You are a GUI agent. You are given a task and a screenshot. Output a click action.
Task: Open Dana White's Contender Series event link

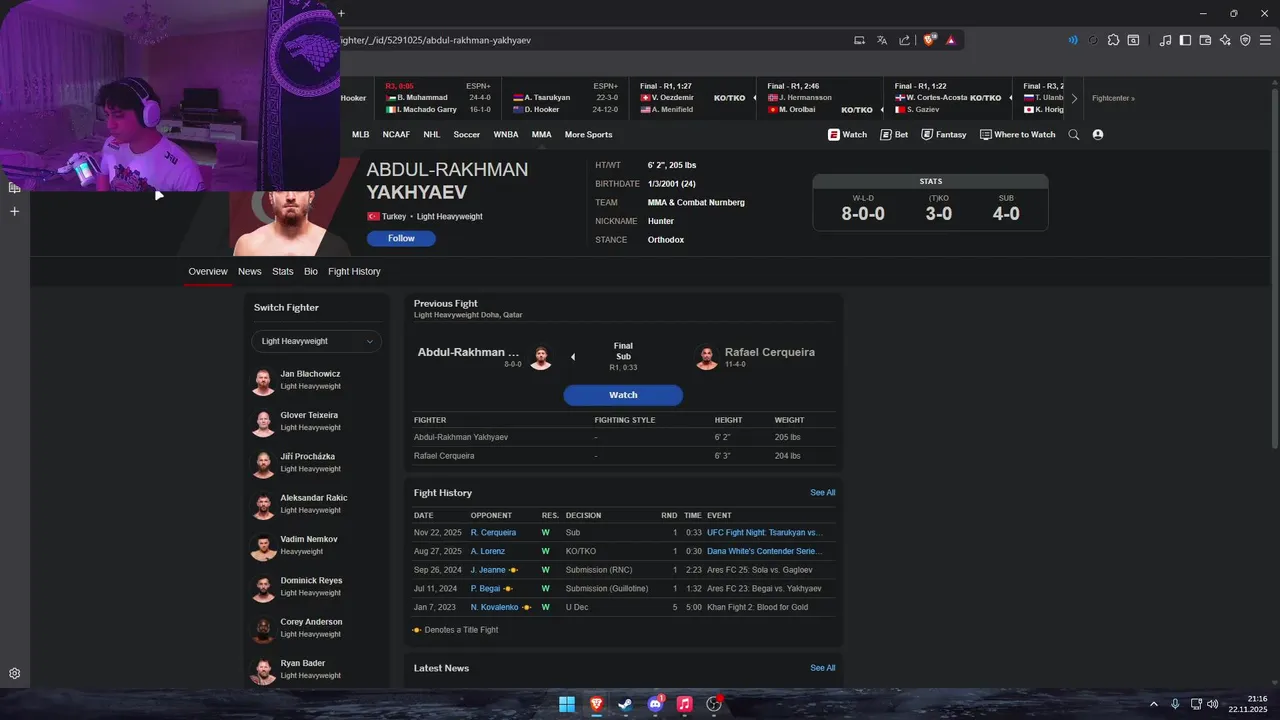click(x=765, y=551)
